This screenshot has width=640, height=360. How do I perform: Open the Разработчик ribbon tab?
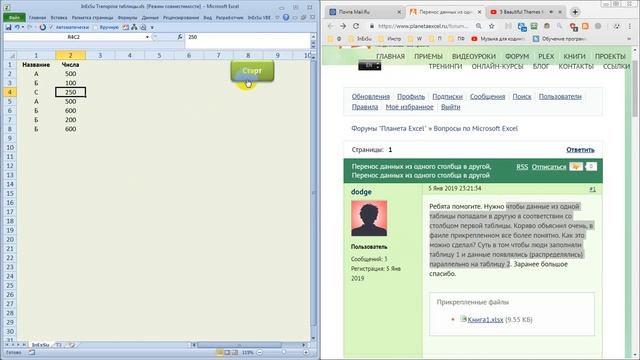230,18
